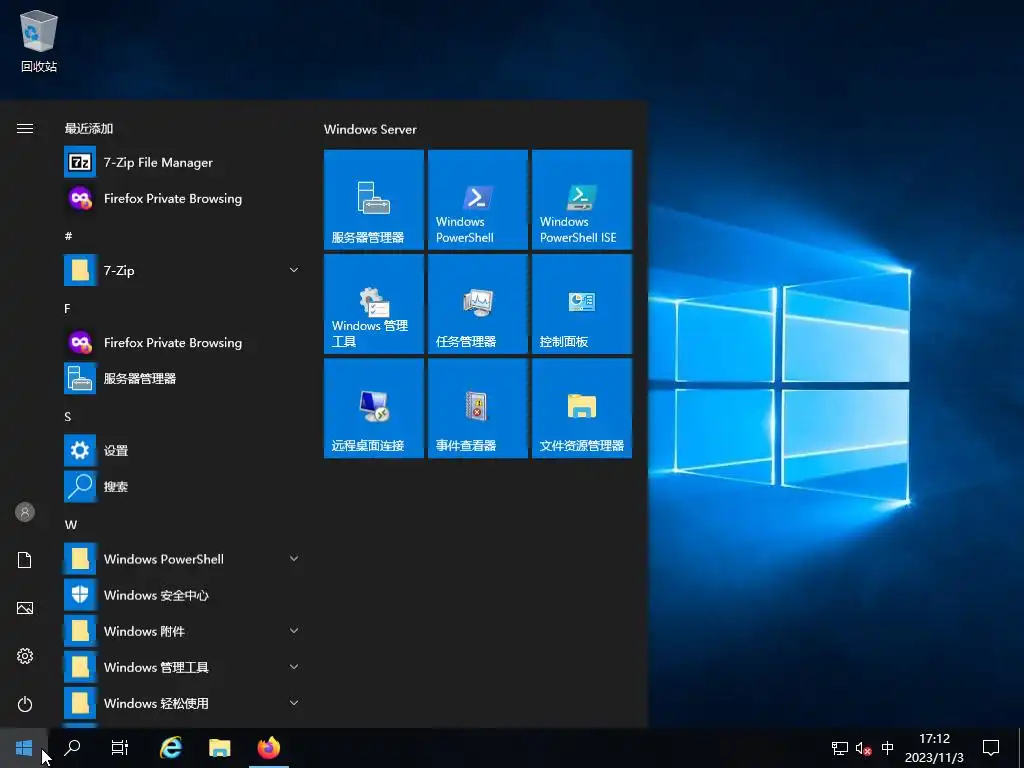Click the S letter header in app list
Image resolution: width=1024 pixels, height=768 pixels.
[x=67, y=417]
